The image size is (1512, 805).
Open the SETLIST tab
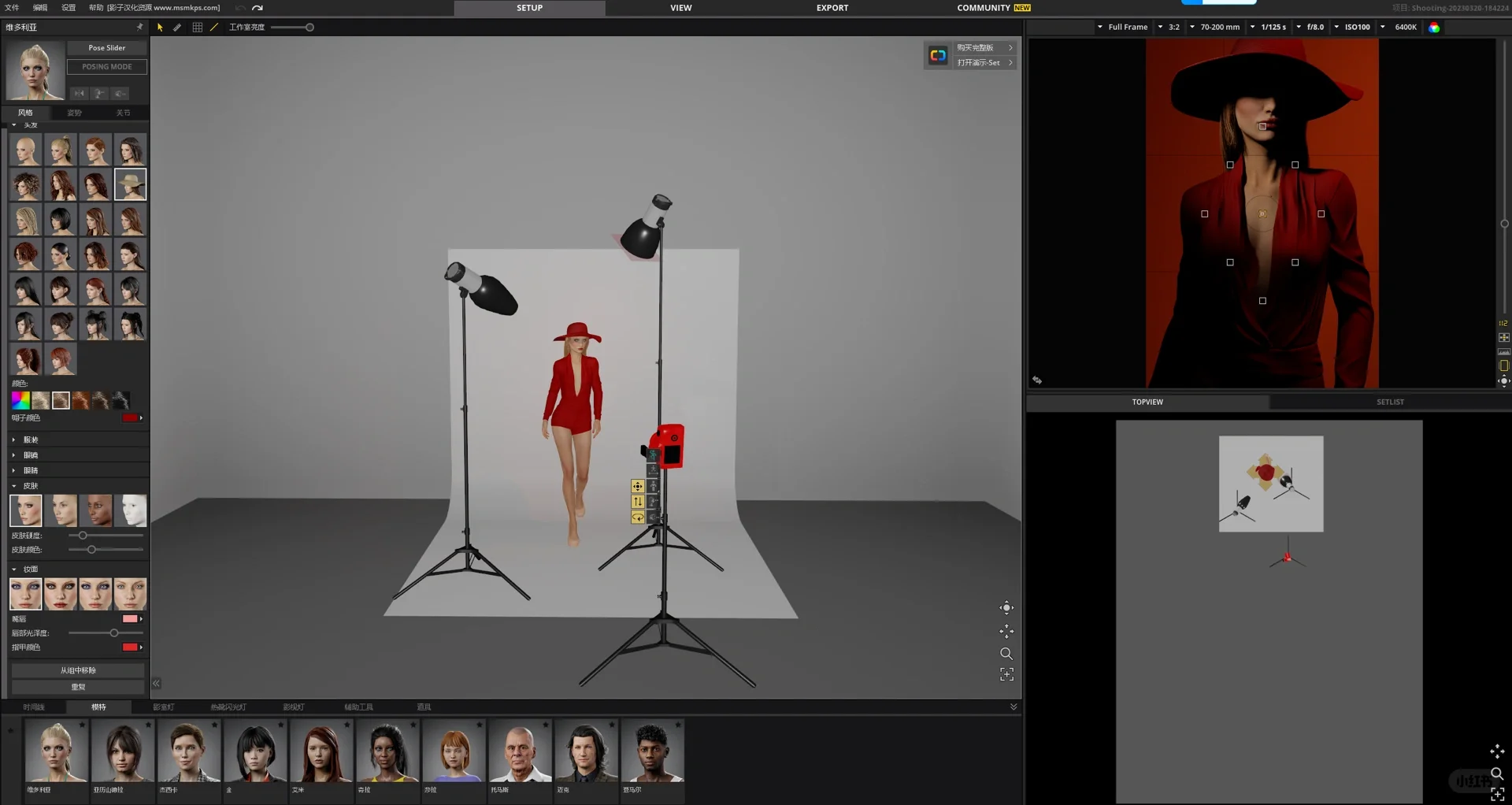pyautogui.click(x=1390, y=402)
